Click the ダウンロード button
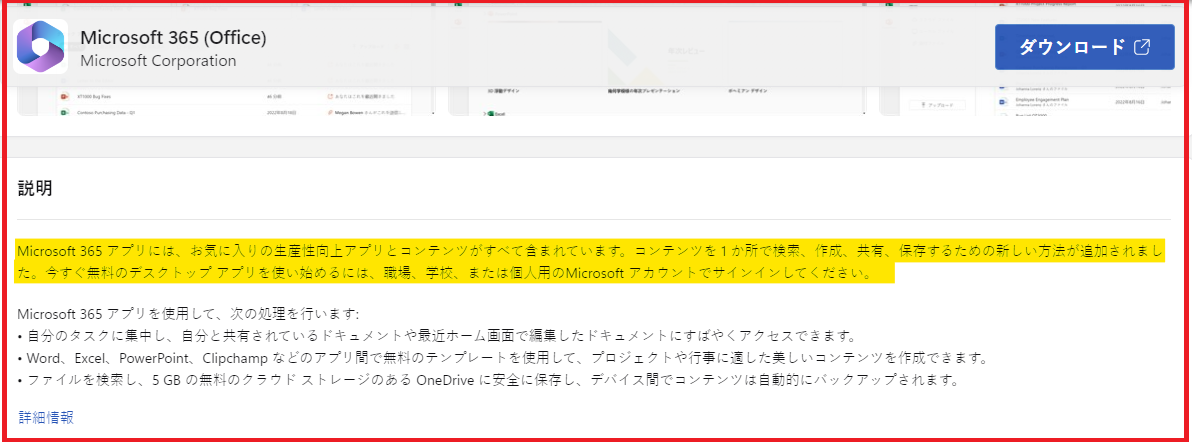 tap(1085, 47)
